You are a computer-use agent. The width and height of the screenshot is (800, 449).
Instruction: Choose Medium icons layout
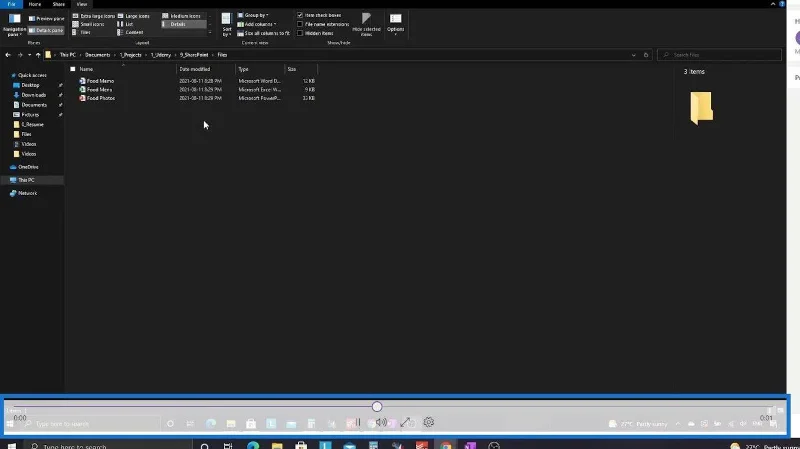coord(181,16)
